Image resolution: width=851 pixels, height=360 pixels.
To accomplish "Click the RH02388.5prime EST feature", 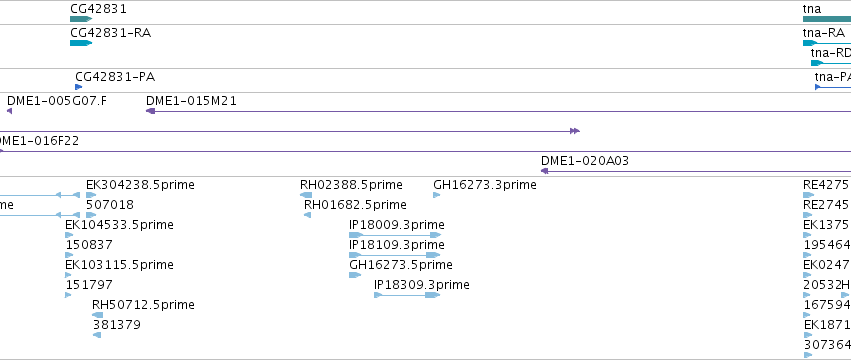I will pyautogui.click(x=306, y=195).
